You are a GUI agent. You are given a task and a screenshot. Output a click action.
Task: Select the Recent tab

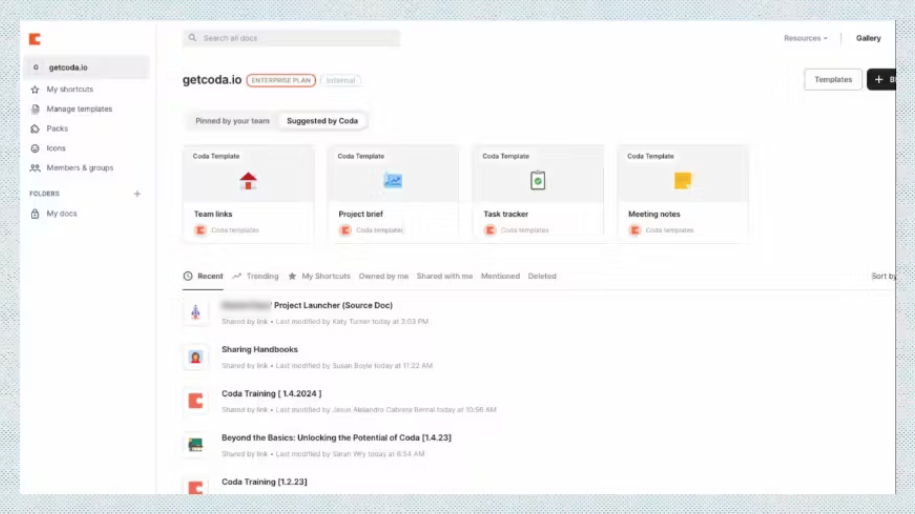pos(203,276)
